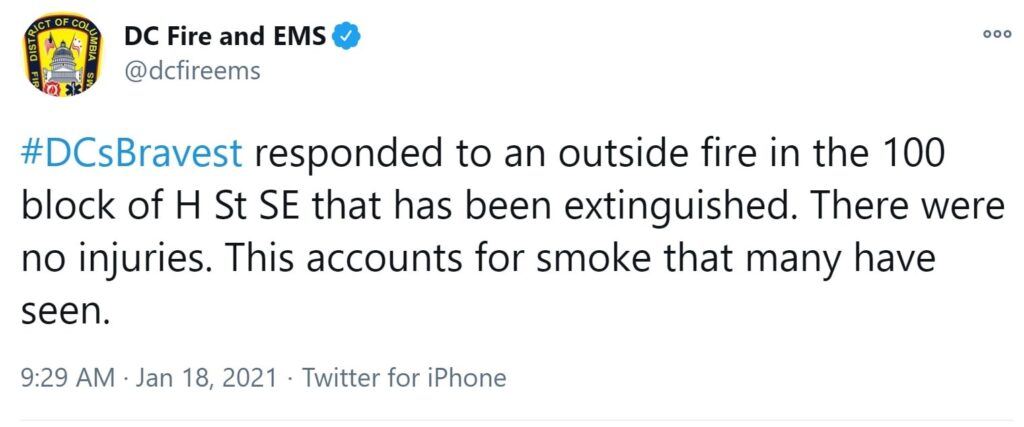This screenshot has width=1024, height=427.
Task: Click the word "seen." on the last line
Action: coord(64,315)
